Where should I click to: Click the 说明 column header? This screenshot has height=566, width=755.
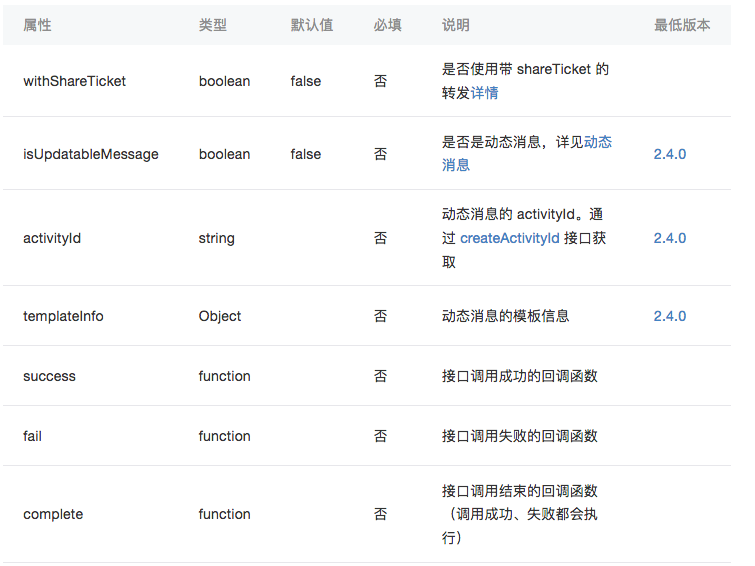[456, 25]
